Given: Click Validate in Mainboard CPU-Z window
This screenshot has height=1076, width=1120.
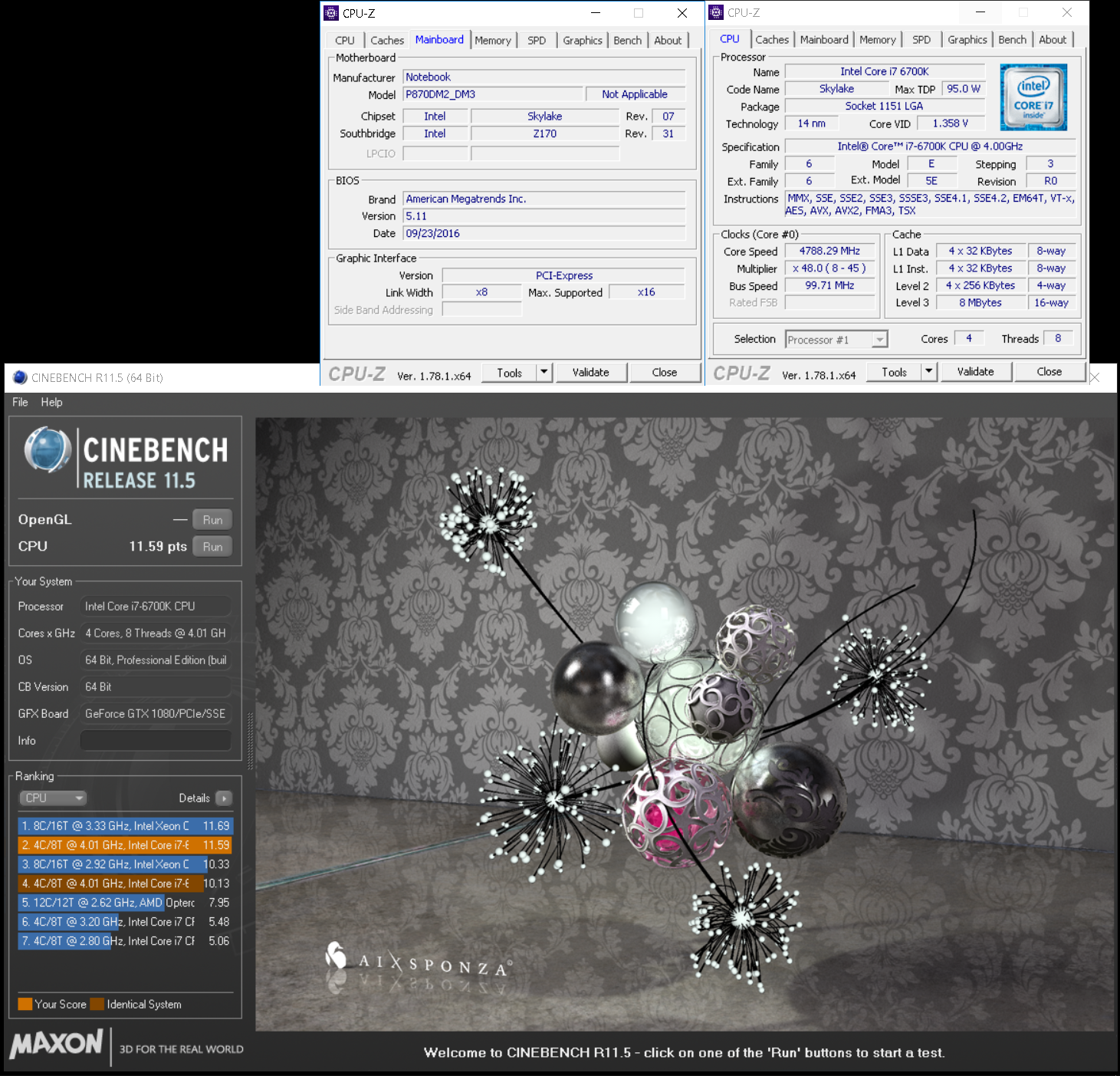Looking at the screenshot, I should (x=591, y=372).
